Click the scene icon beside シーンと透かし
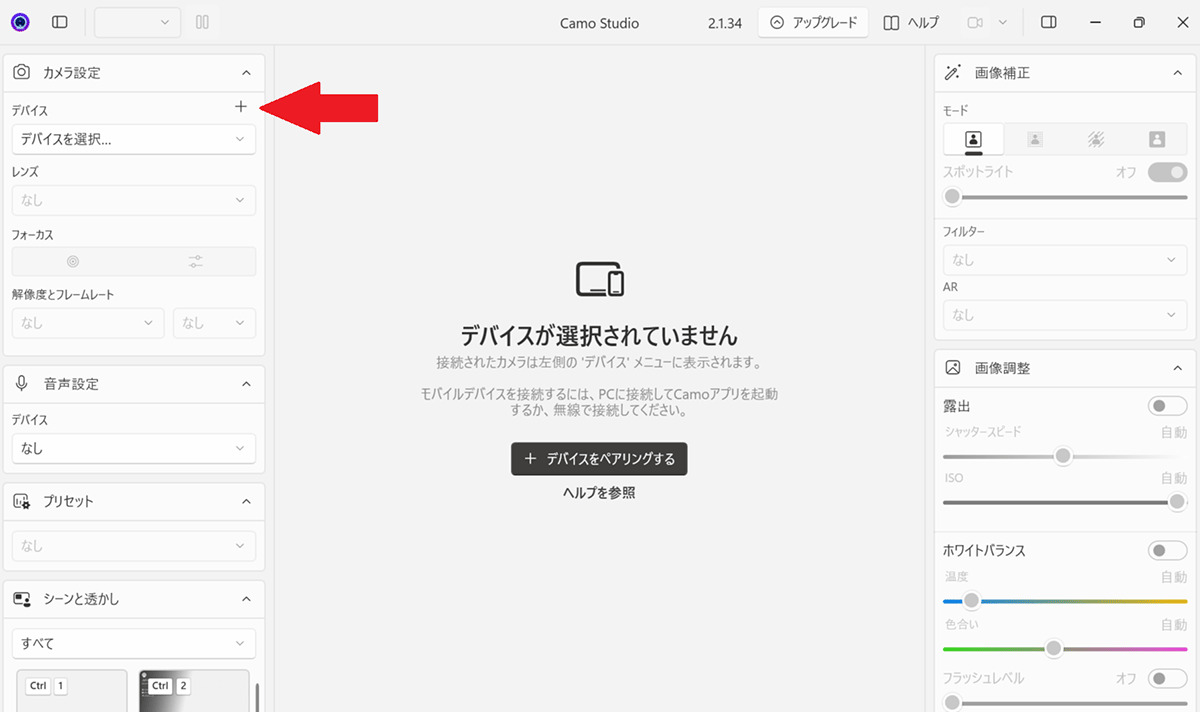 (x=21, y=599)
